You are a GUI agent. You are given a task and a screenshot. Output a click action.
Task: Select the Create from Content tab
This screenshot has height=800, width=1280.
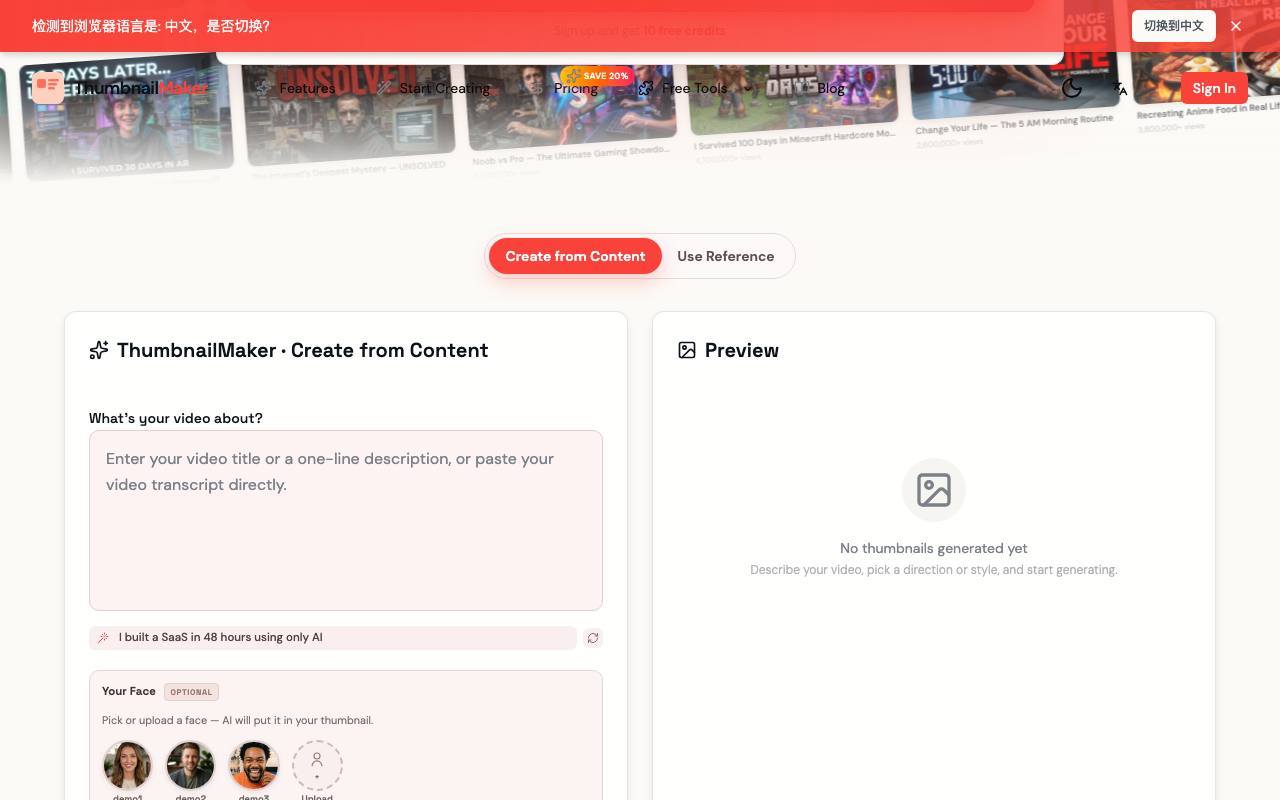(x=575, y=256)
